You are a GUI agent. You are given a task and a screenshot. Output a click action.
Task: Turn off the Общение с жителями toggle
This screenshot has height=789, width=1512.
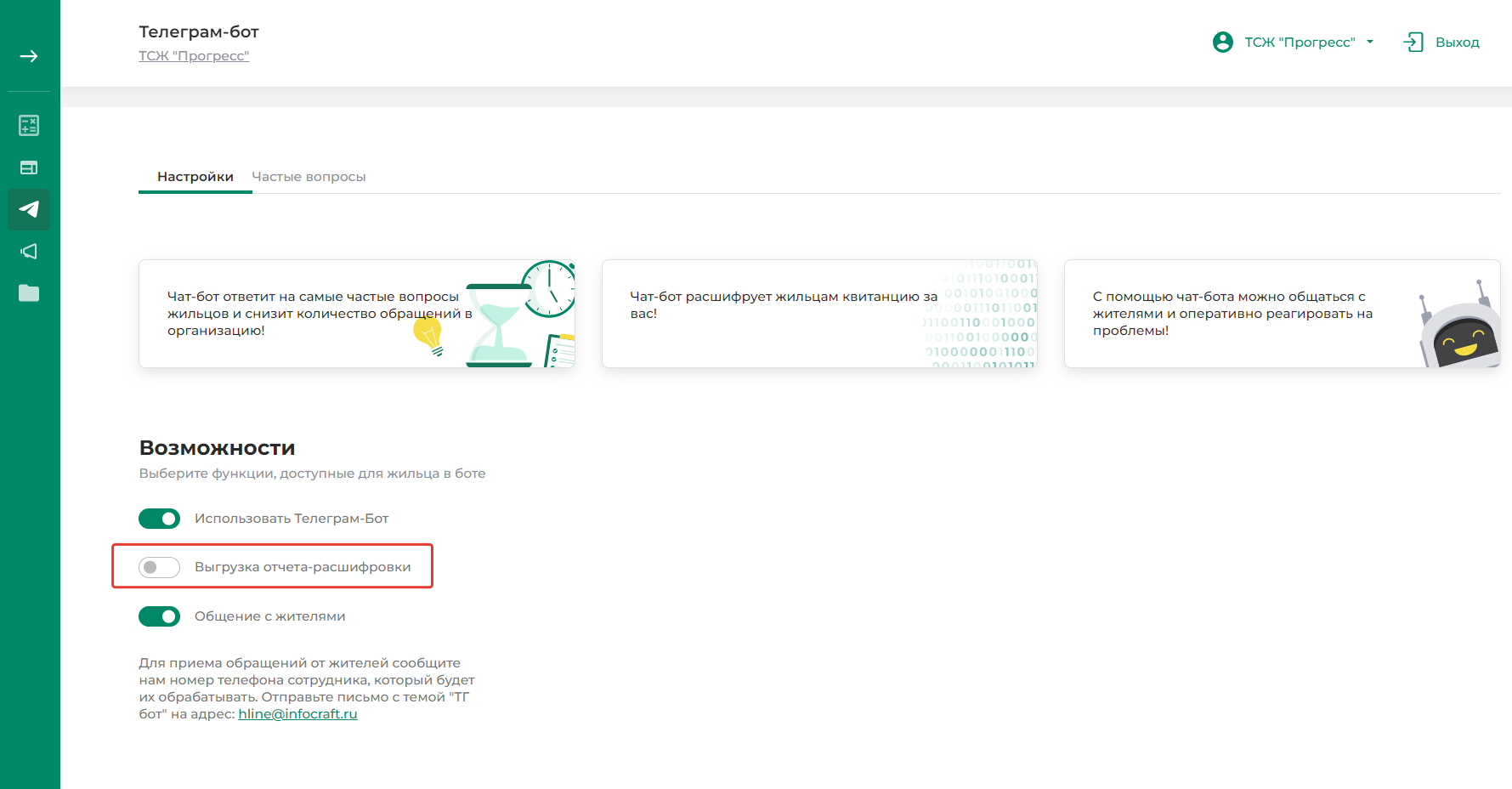pyautogui.click(x=159, y=616)
